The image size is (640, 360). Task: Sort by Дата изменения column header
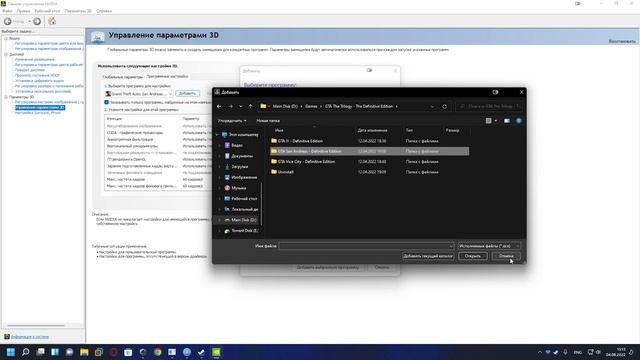[x=372, y=130]
